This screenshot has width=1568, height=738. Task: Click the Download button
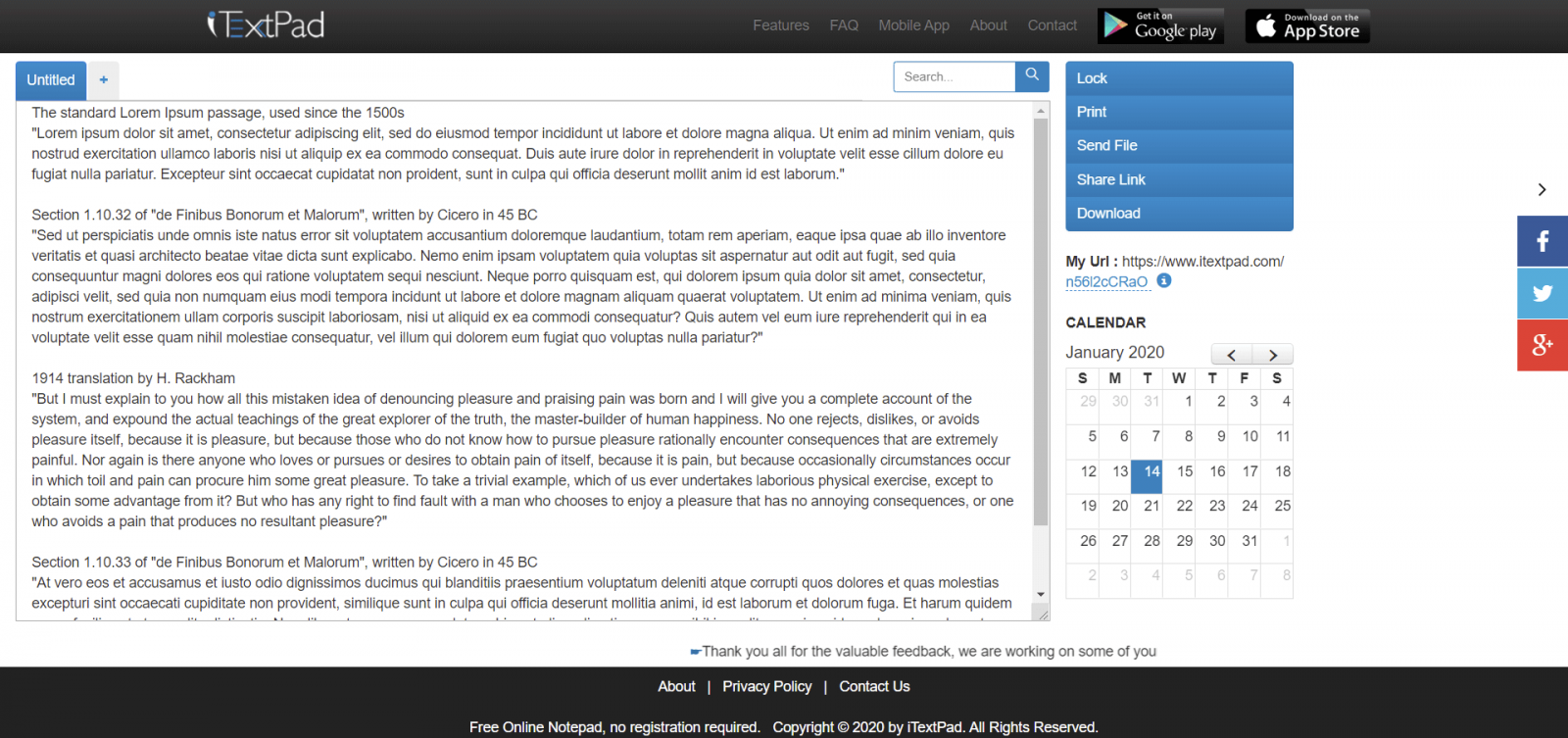pos(1179,214)
